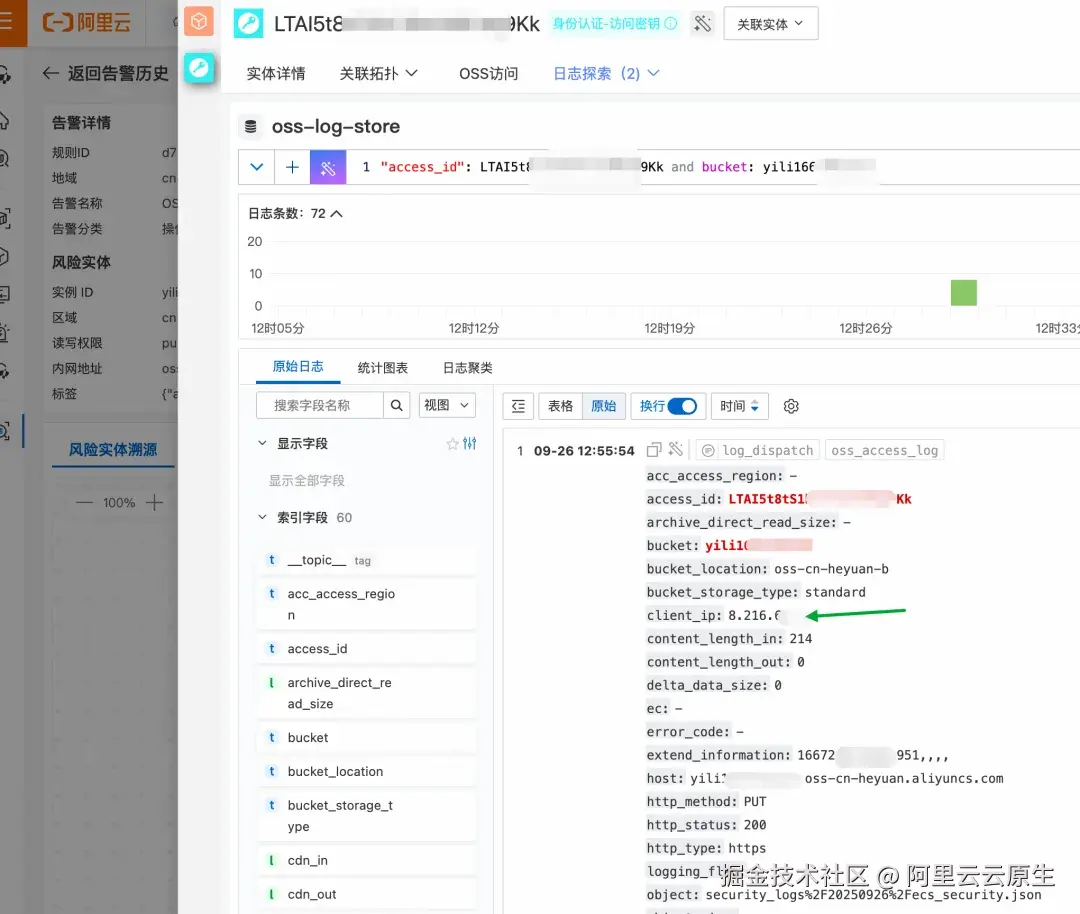Select the cdn_in field
Viewport: 1080px width, 914px height.
pyautogui.click(x=366, y=860)
